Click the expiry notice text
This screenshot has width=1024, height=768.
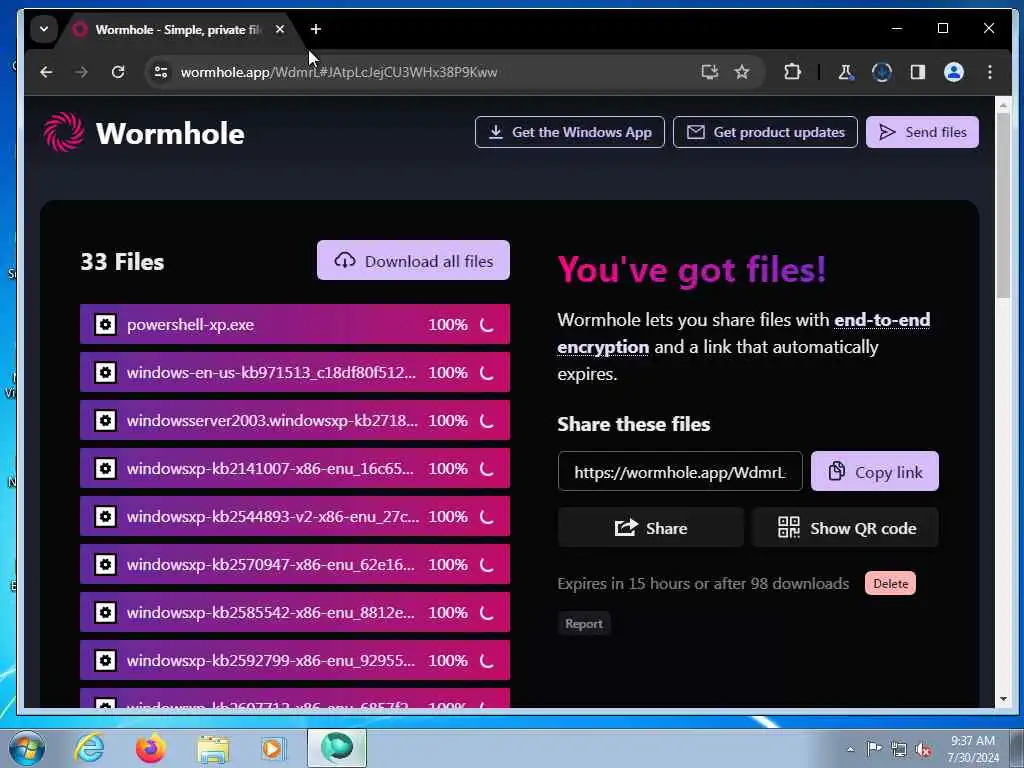[x=703, y=584]
